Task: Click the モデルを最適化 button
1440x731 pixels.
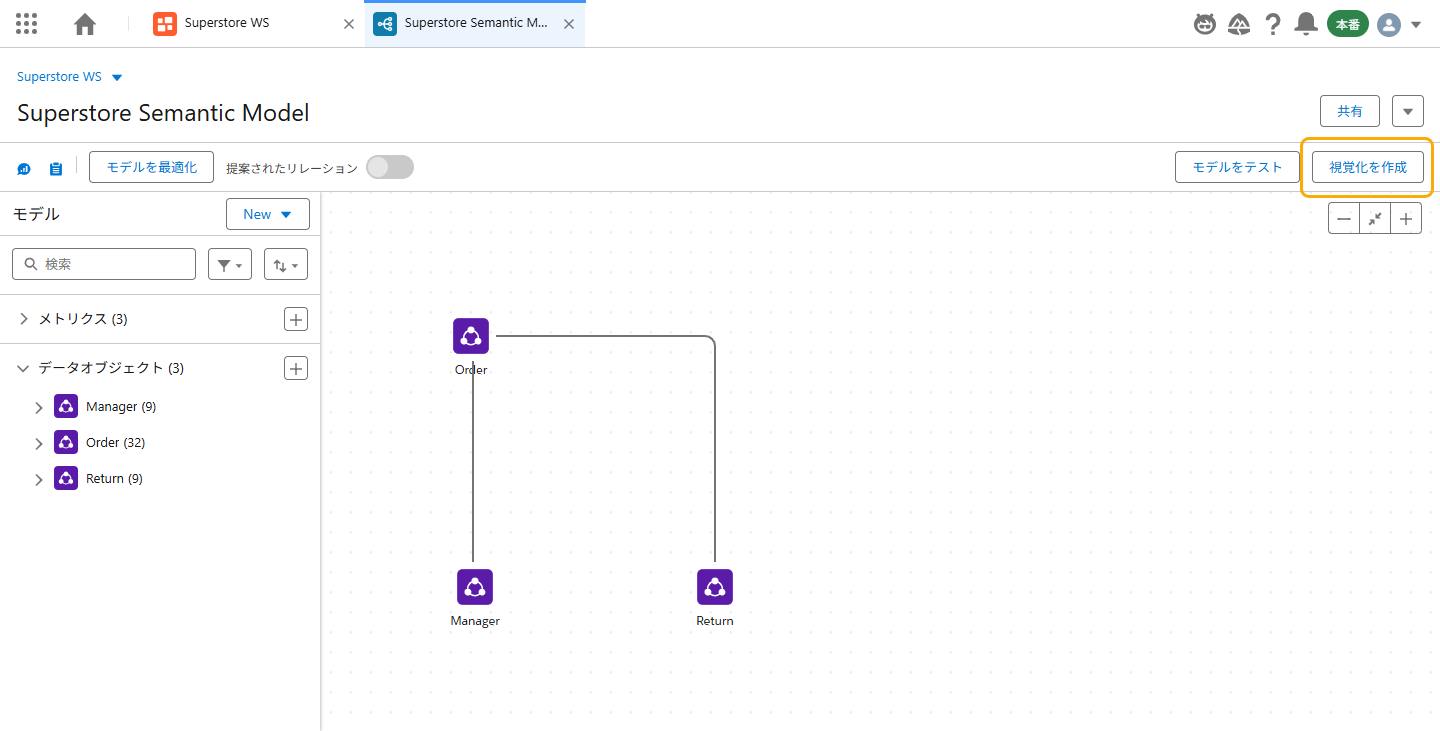Action: (151, 167)
